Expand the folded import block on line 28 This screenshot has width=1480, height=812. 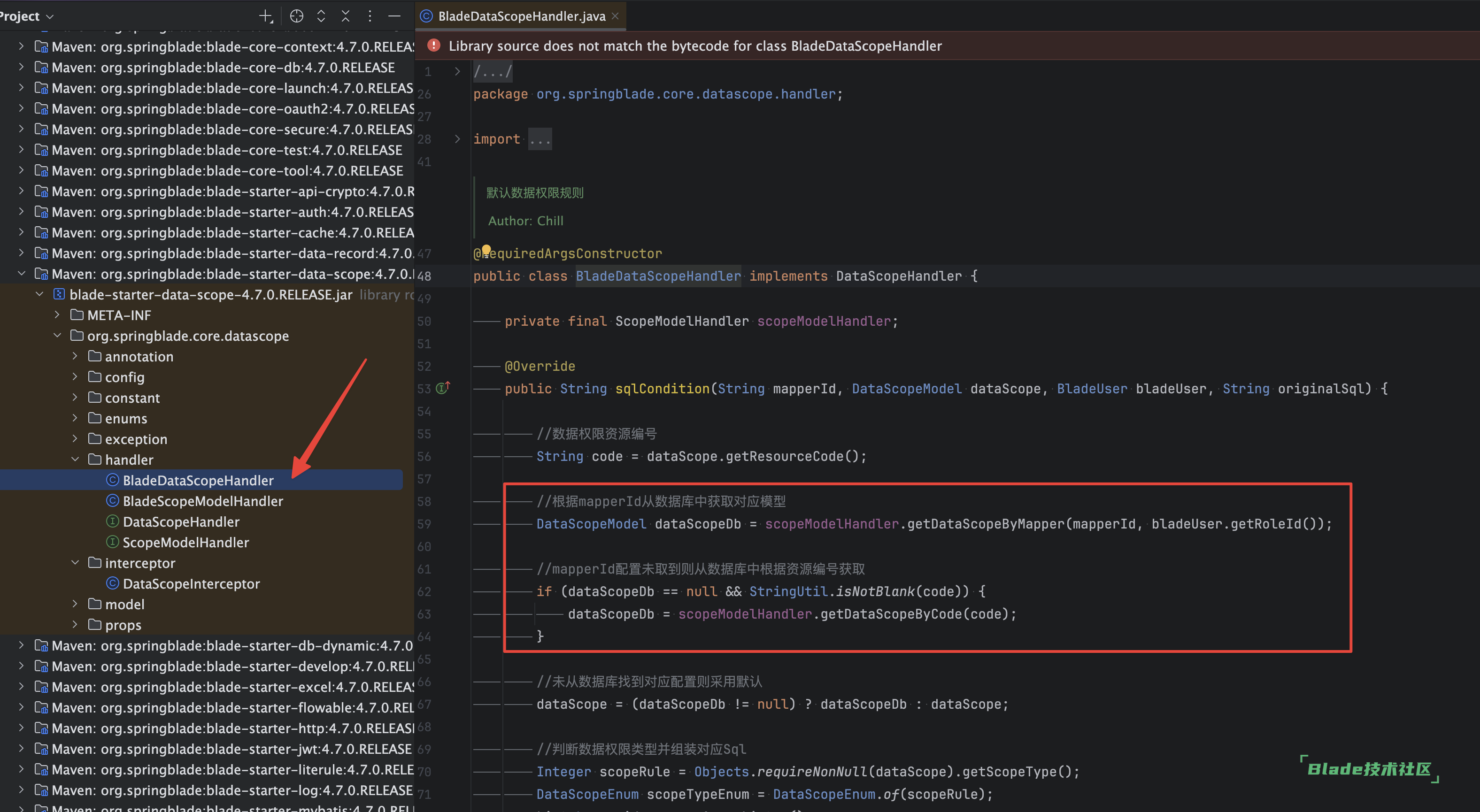tap(457, 139)
